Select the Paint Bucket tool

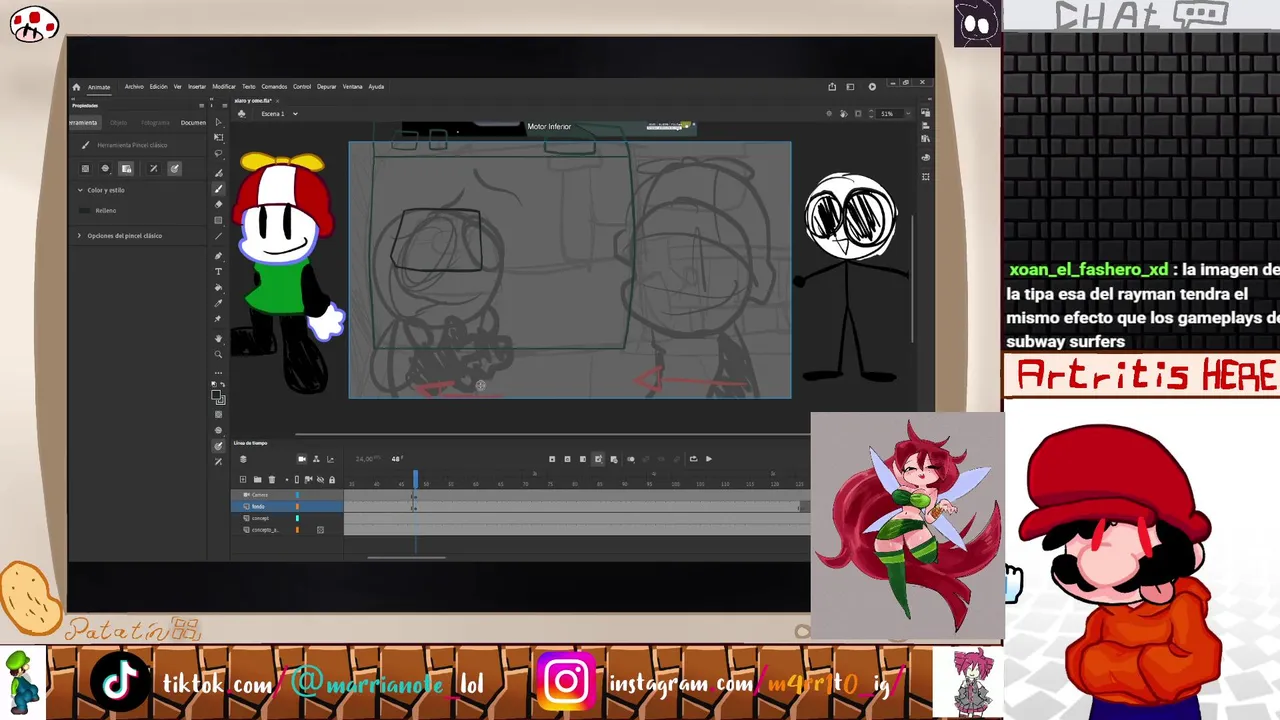[x=218, y=287]
